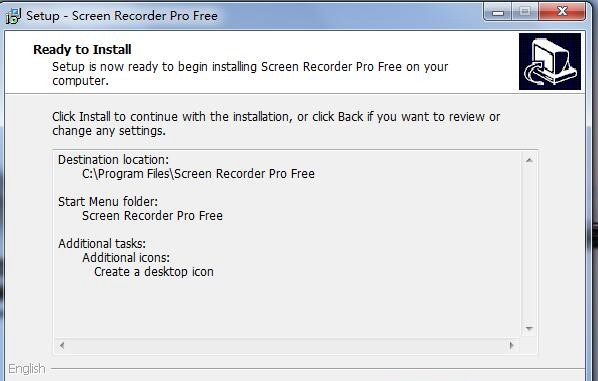Viewport: 598px width, 381px height.
Task: Select the 'Start Menu folder:' line
Action: (x=108, y=201)
